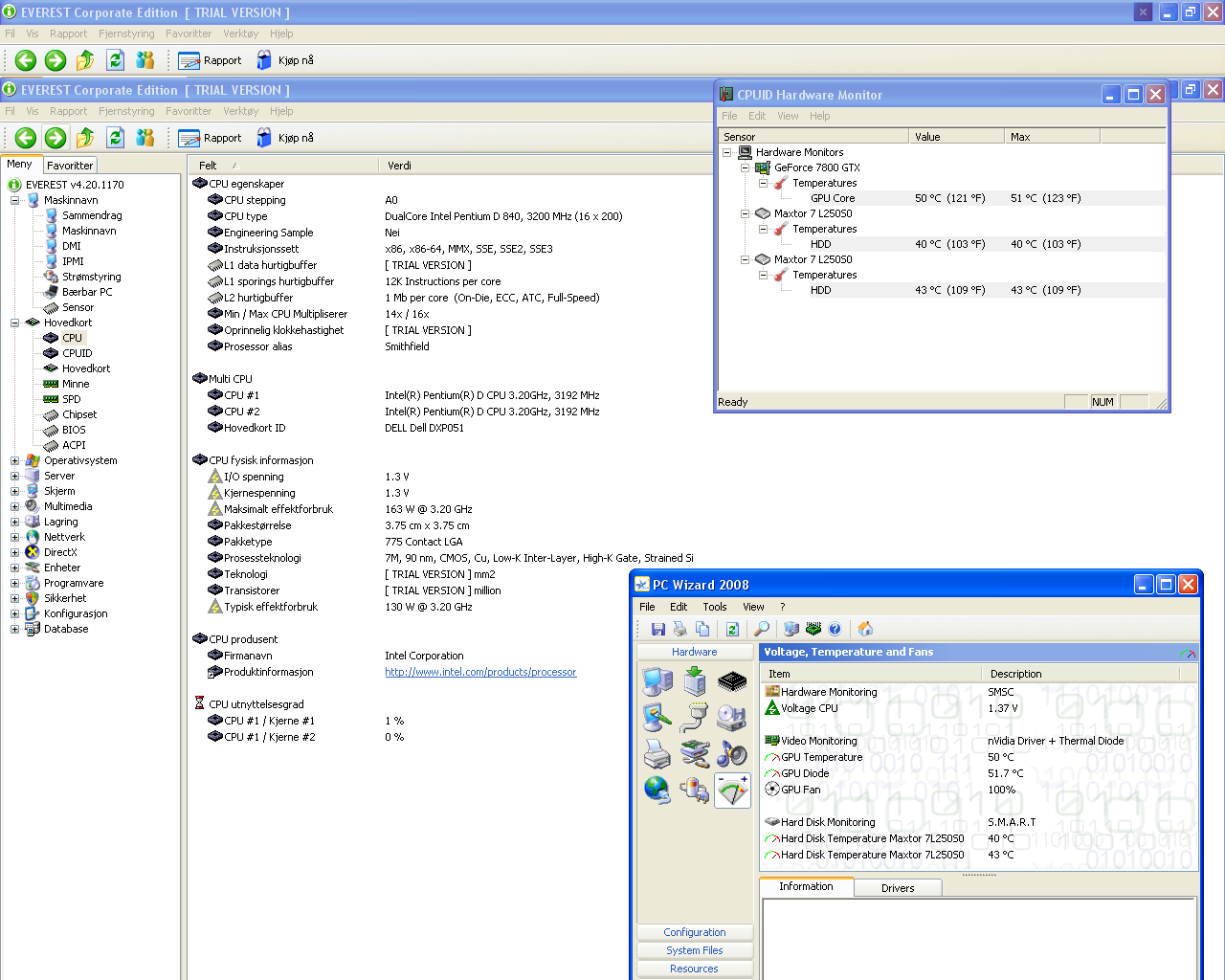Open the video monitor with paintbrush category

pyautogui.click(x=657, y=718)
